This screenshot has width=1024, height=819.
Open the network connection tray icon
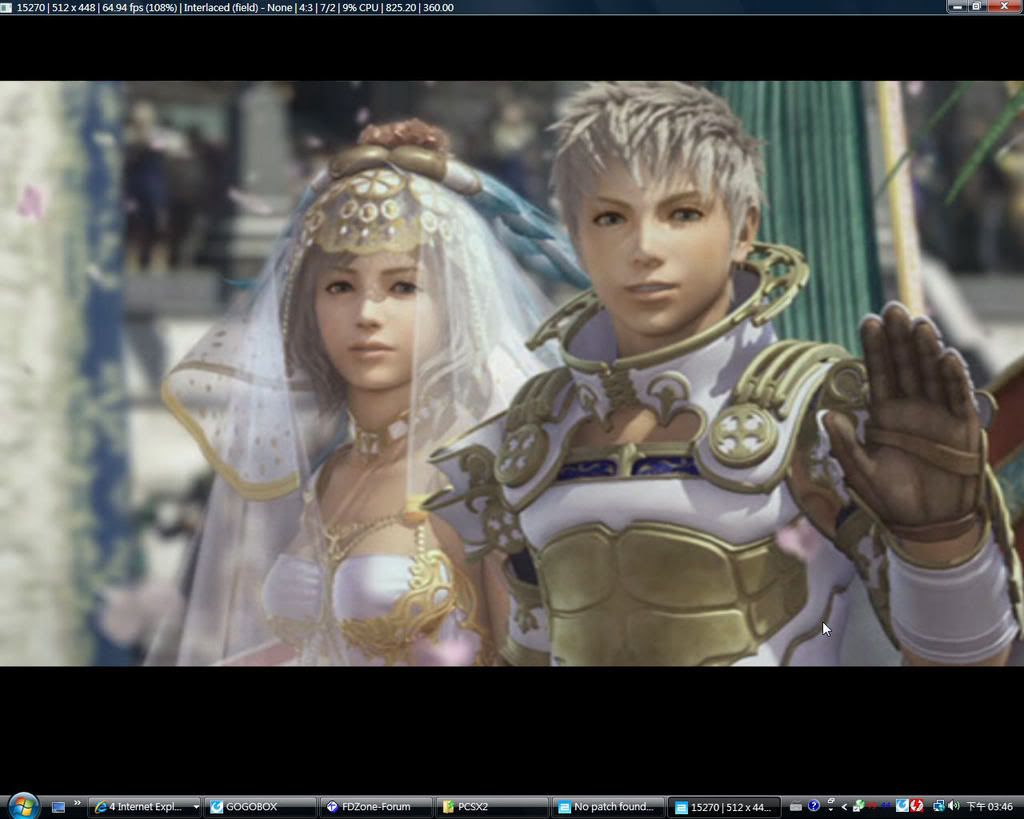pos(938,807)
